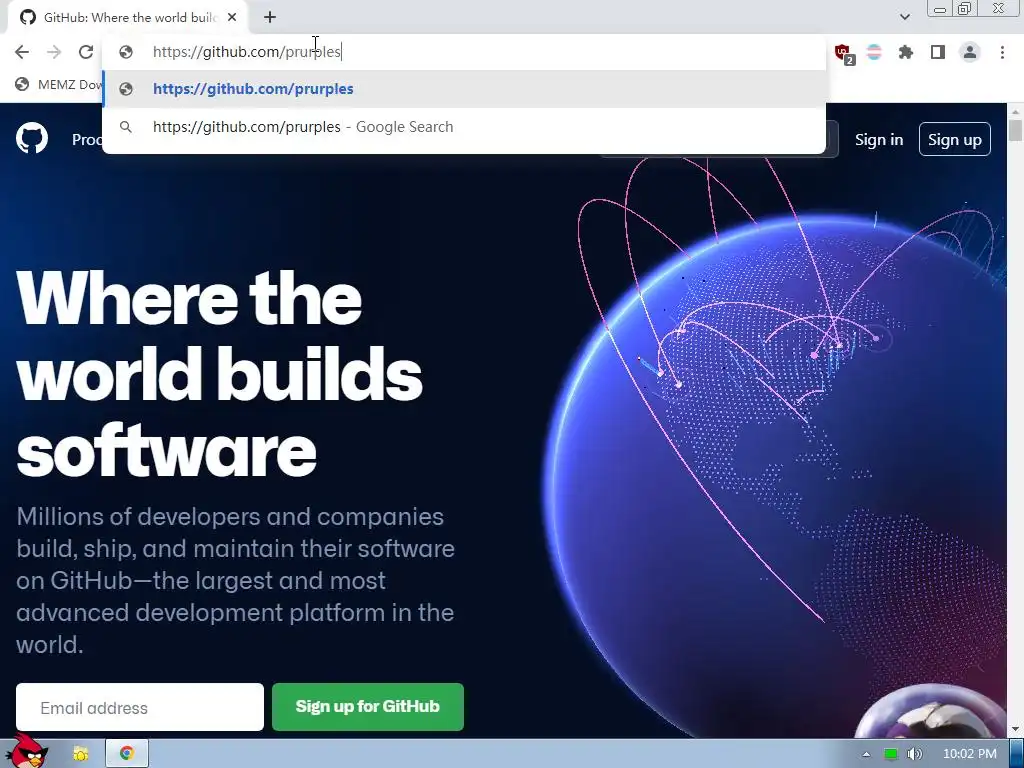
Task: Open the Chrome profile avatar
Action: [970, 52]
